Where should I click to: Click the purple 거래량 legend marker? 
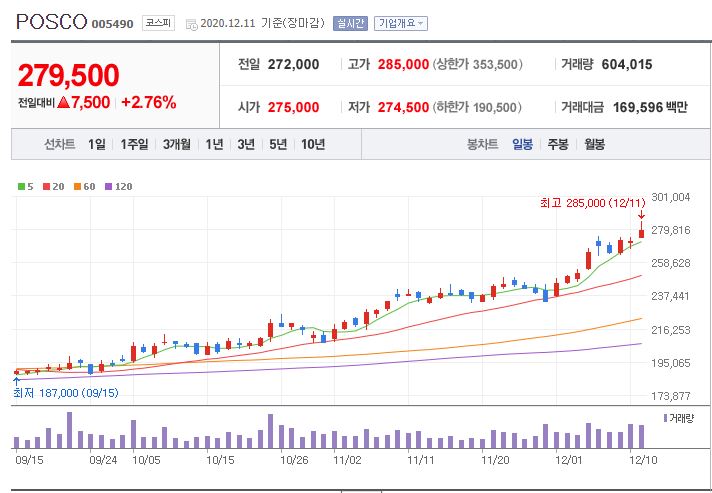click(x=666, y=418)
